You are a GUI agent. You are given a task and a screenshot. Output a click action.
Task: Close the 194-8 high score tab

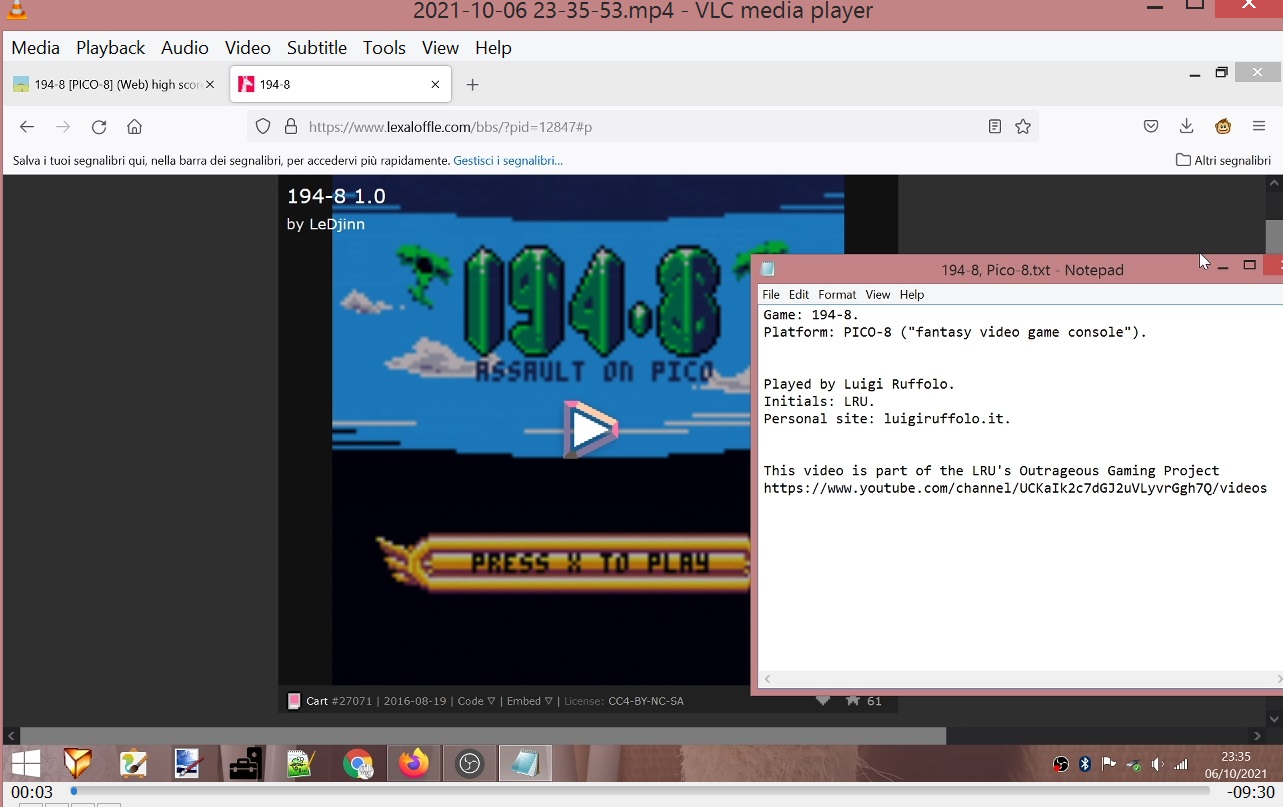coord(210,85)
